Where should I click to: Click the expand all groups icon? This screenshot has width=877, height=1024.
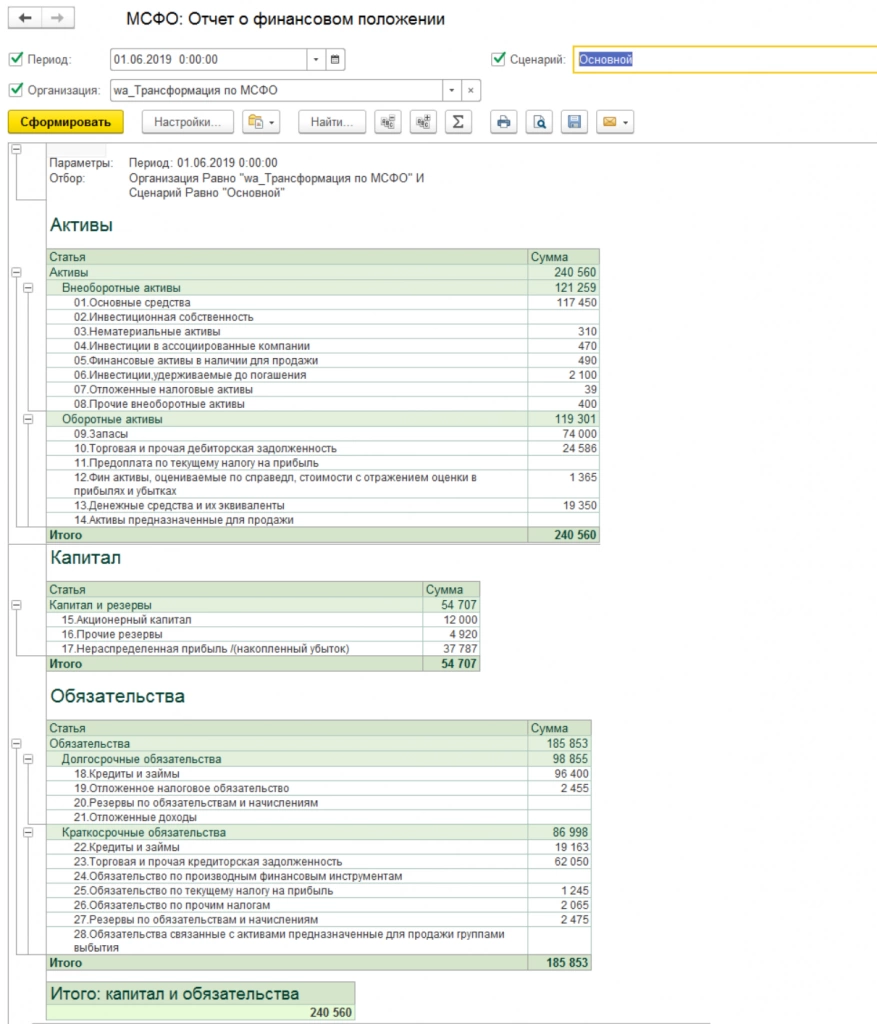[423, 122]
